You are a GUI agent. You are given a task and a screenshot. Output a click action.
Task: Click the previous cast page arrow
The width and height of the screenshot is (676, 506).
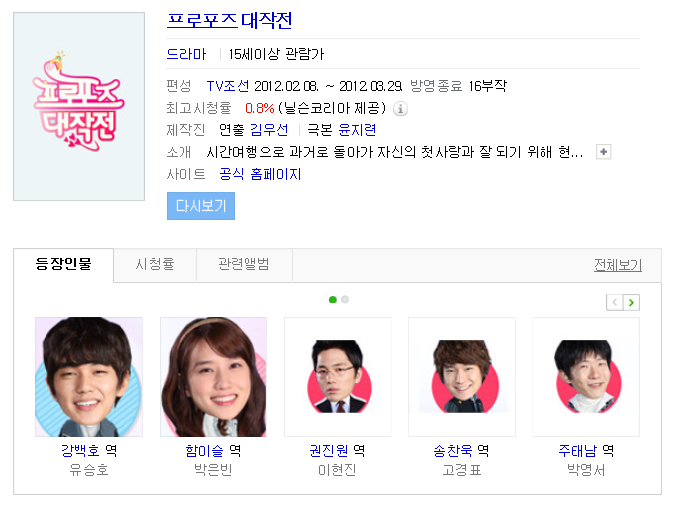pos(615,303)
